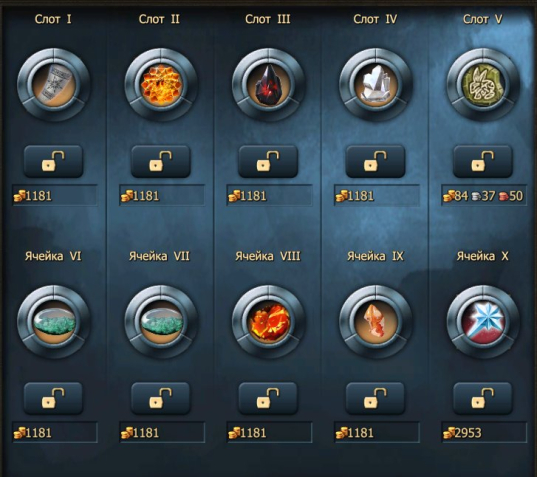Select the blue star emblem in Ячейка X

coord(483,322)
